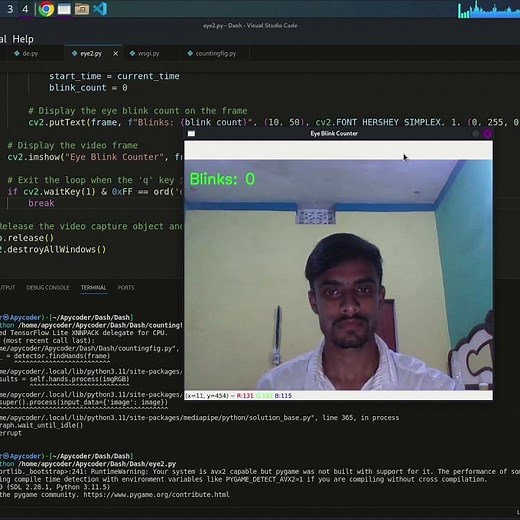Minimize the Eye Blink Counter window
This screenshot has width=520, height=520.
click(x=476, y=133)
